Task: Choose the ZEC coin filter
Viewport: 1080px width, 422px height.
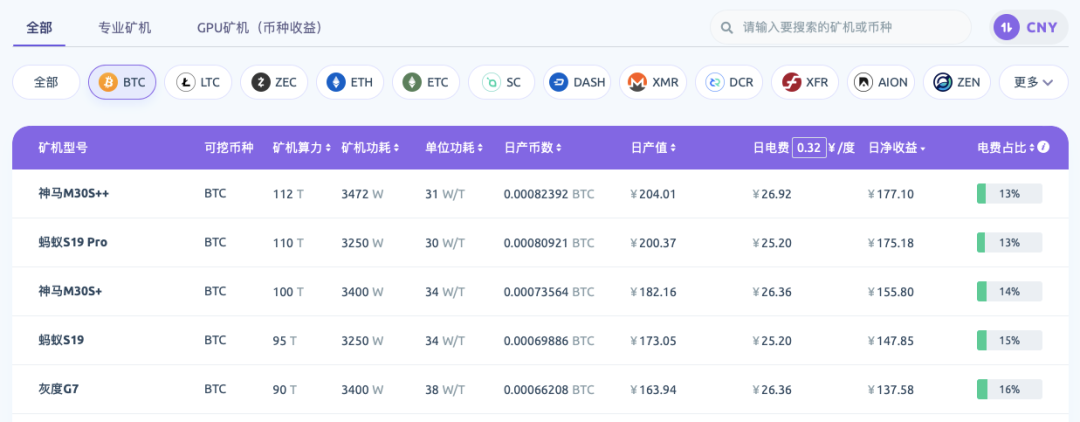Action: pyautogui.click(x=274, y=82)
